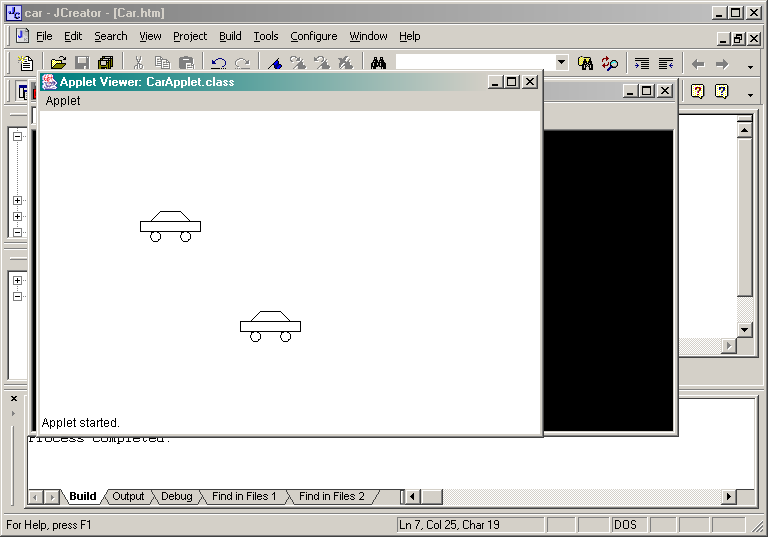This screenshot has height=537, width=768.
Task: Collapse the minus node in the lower-left panel
Action: tap(17, 296)
